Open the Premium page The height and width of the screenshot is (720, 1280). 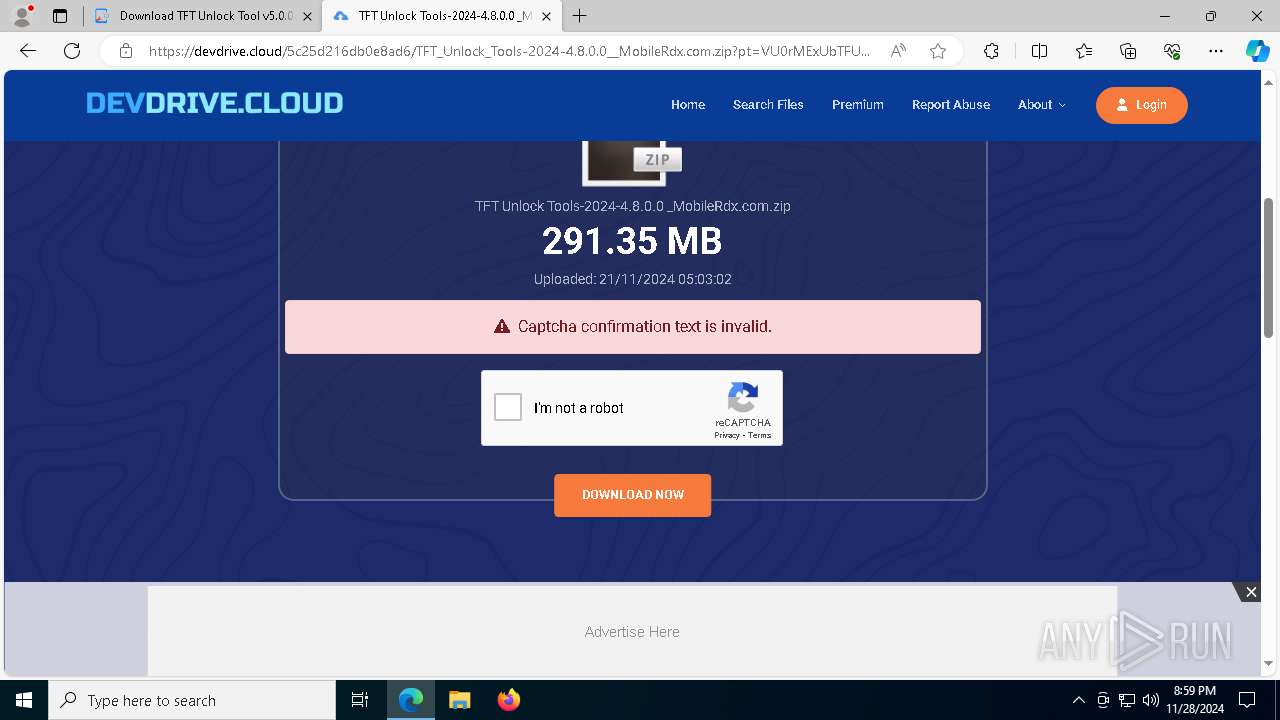[x=858, y=105]
